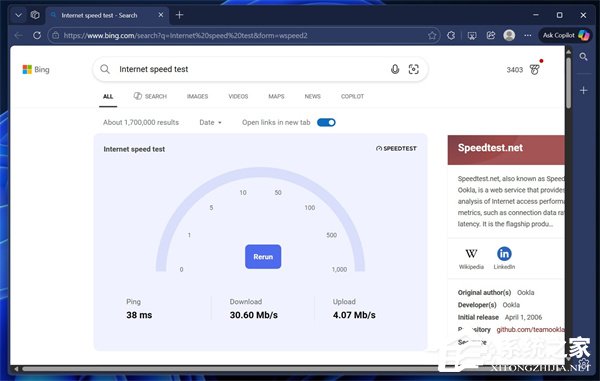The width and height of the screenshot is (600, 381).
Task: Open visual search camera icon
Action: tap(414, 69)
